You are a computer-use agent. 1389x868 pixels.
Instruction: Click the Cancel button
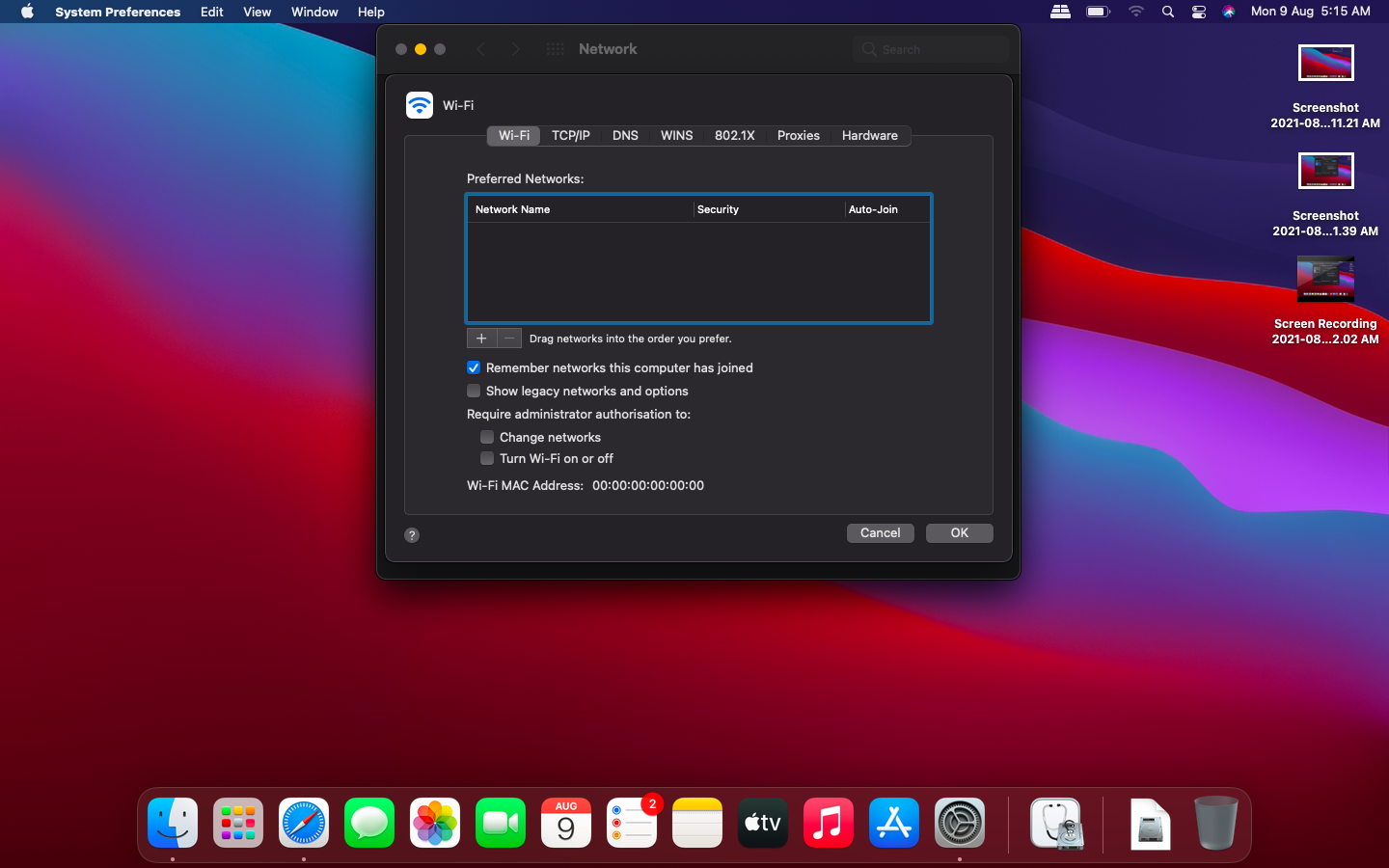881,533
